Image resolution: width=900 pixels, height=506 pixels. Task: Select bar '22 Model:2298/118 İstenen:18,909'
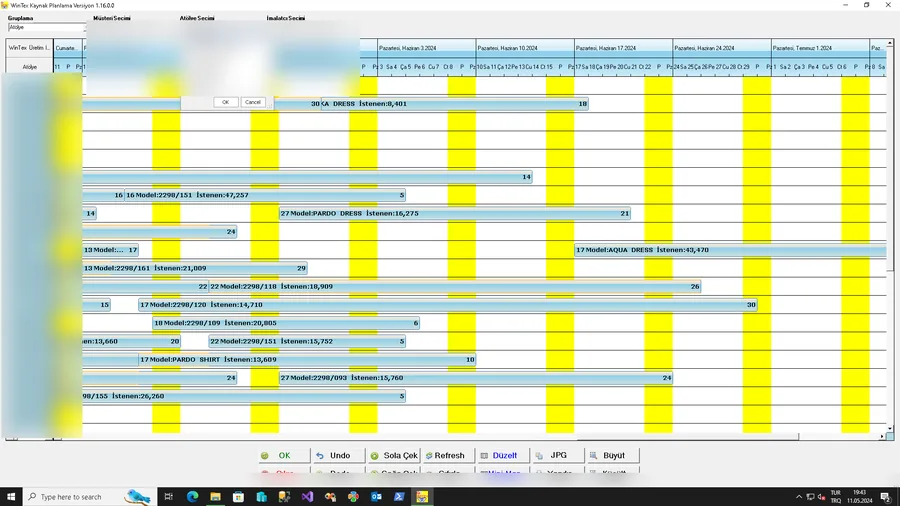coord(455,287)
